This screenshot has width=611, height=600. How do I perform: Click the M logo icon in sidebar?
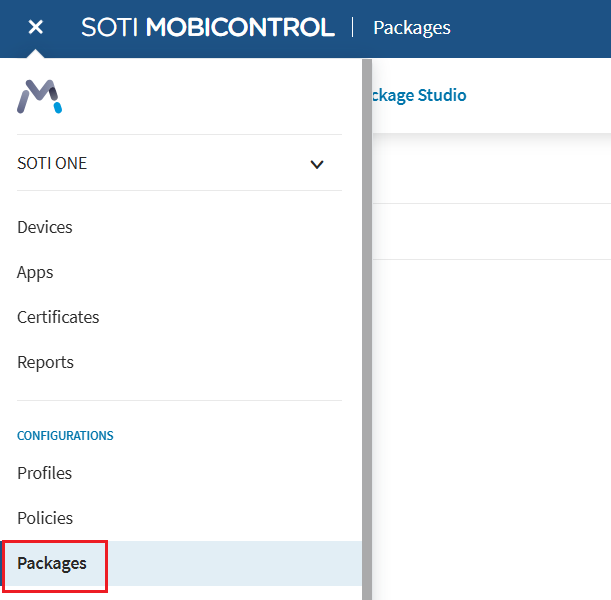(40, 97)
